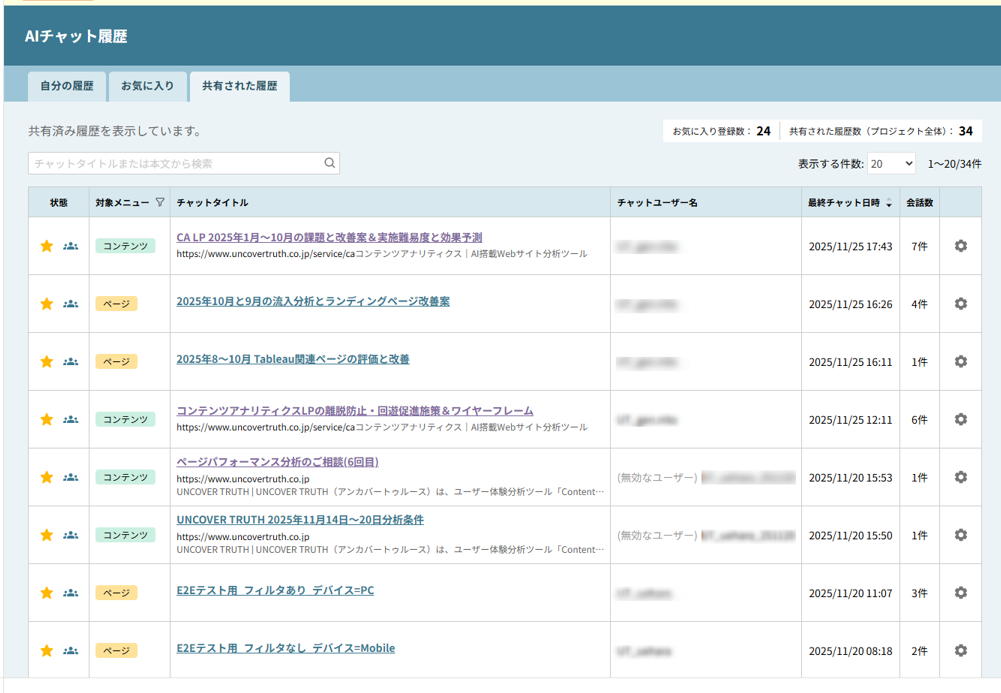Click the search magnifier icon
This screenshot has height=693, width=1001.
(329, 163)
